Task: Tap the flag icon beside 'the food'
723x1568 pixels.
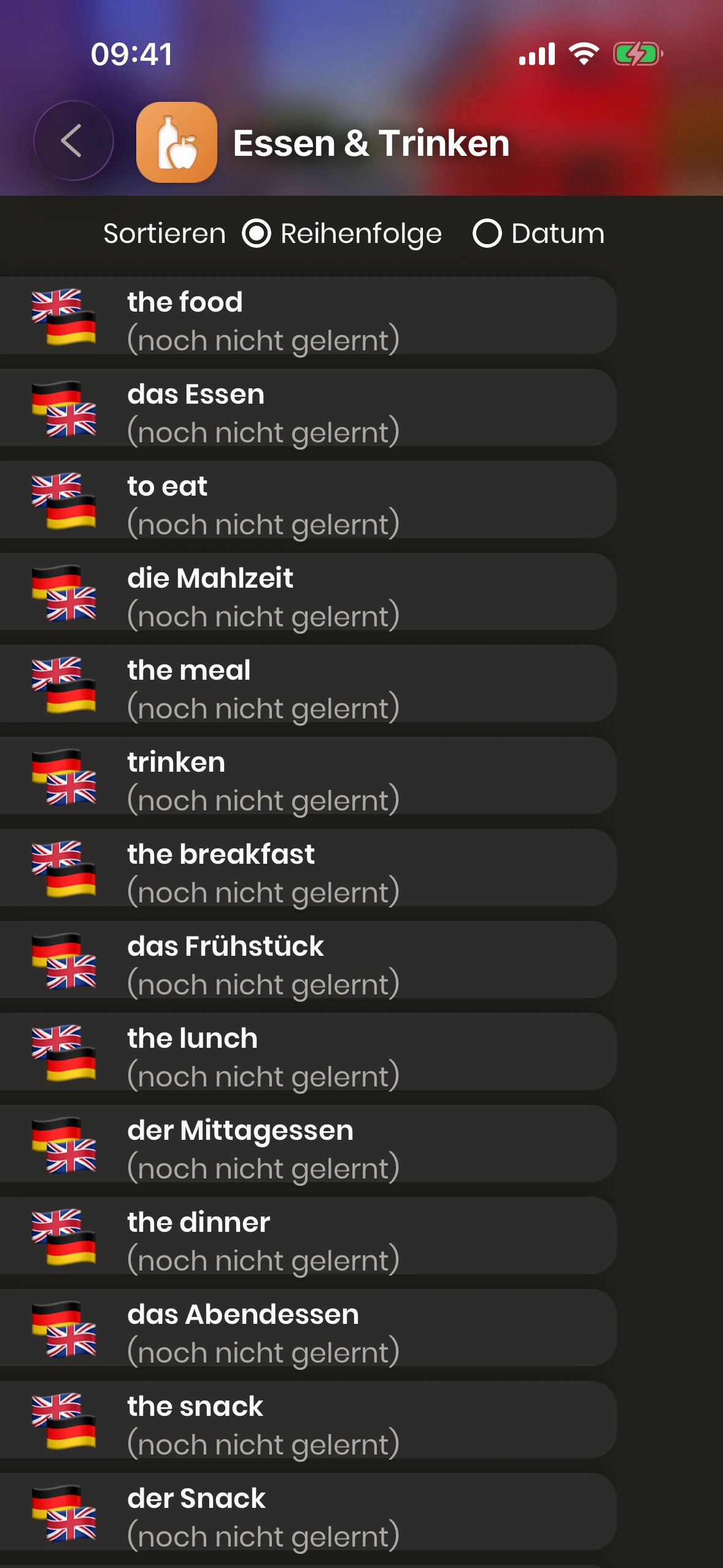Action: click(x=64, y=317)
